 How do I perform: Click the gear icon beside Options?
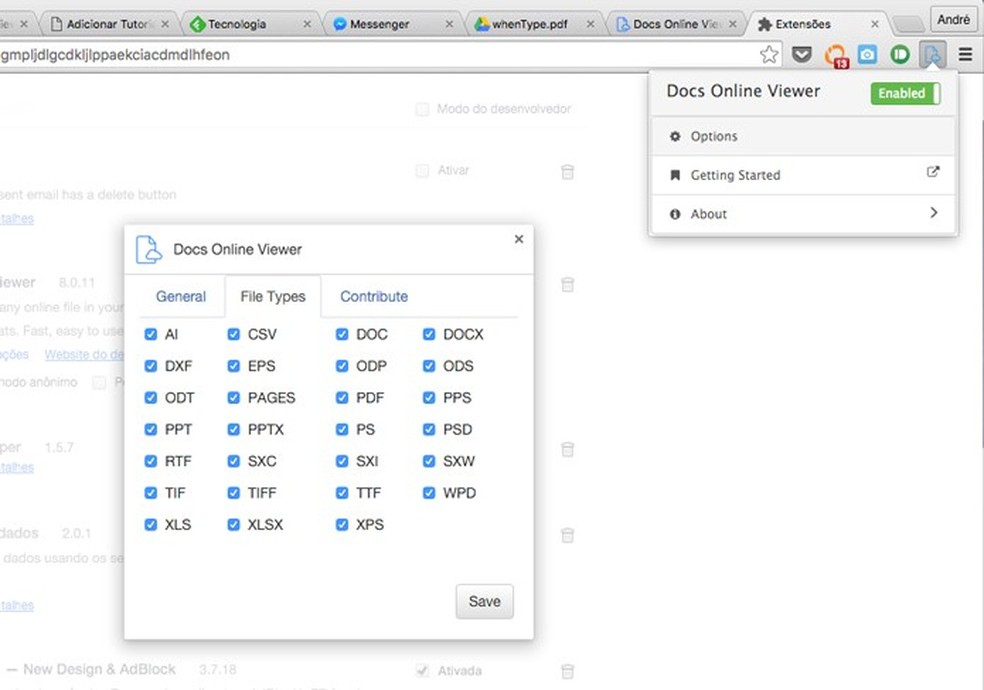click(675, 136)
